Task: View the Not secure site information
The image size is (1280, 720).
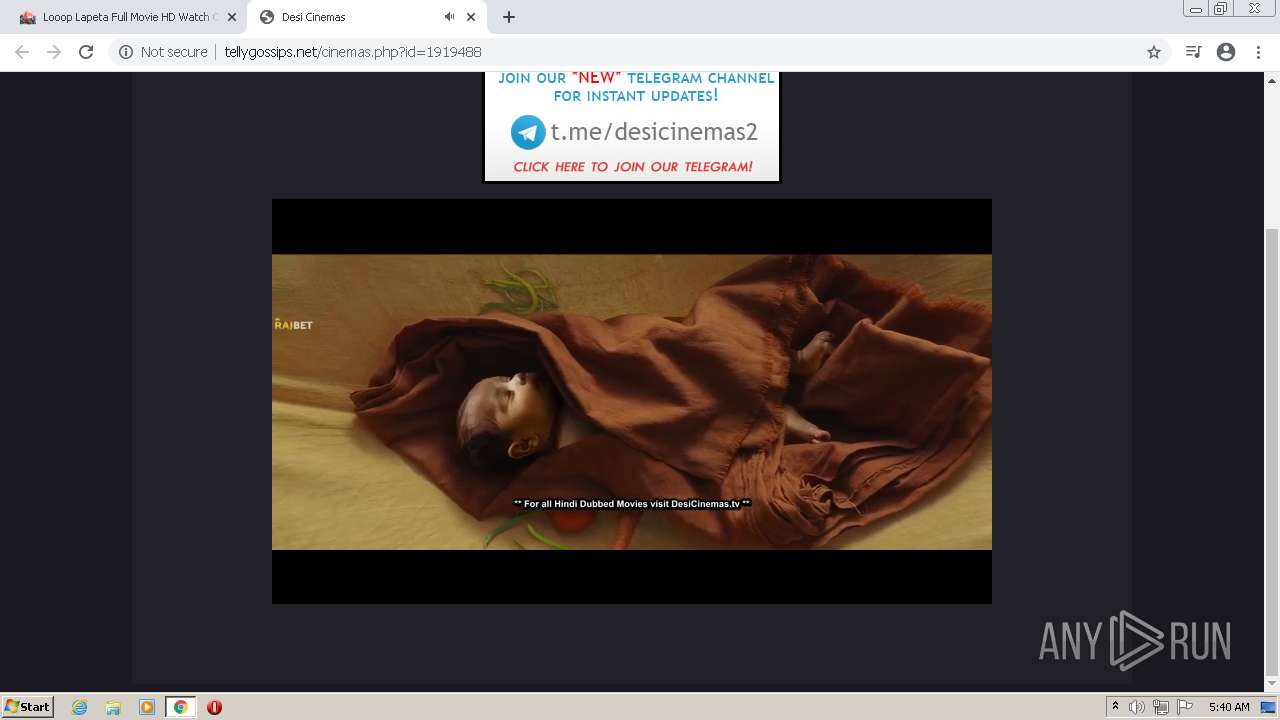Action: 163,52
